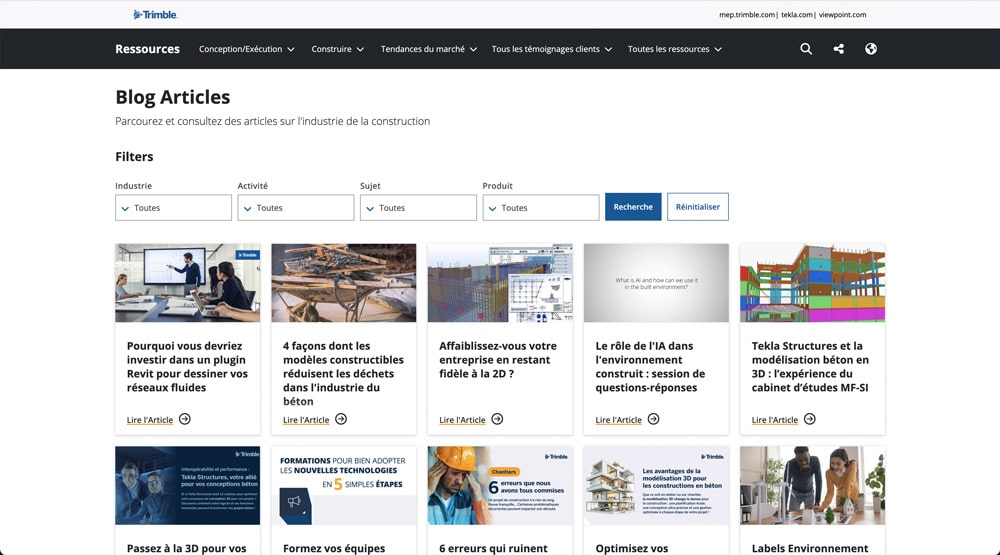Viewport: 1000px width, 555px height.
Task: Click arrow icon on rôle de l'IA article
Action: (x=654, y=419)
